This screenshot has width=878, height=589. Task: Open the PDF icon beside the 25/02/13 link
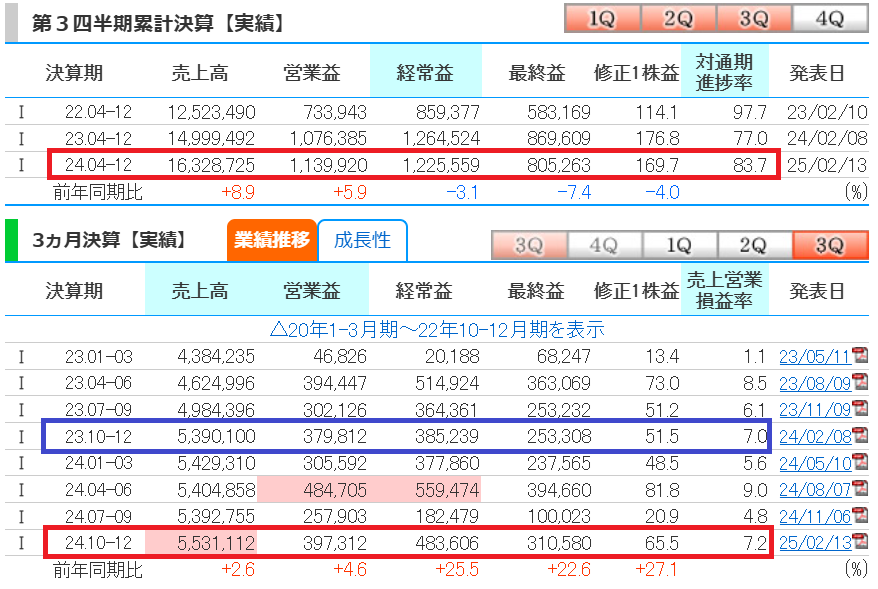pos(860,541)
